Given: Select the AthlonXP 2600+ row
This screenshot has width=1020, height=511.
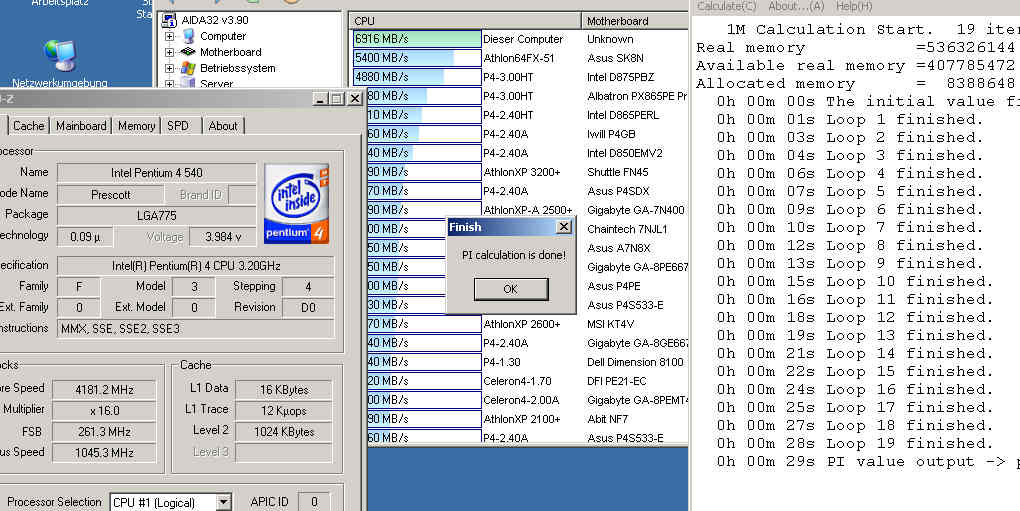Looking at the screenshot, I should tap(522, 324).
